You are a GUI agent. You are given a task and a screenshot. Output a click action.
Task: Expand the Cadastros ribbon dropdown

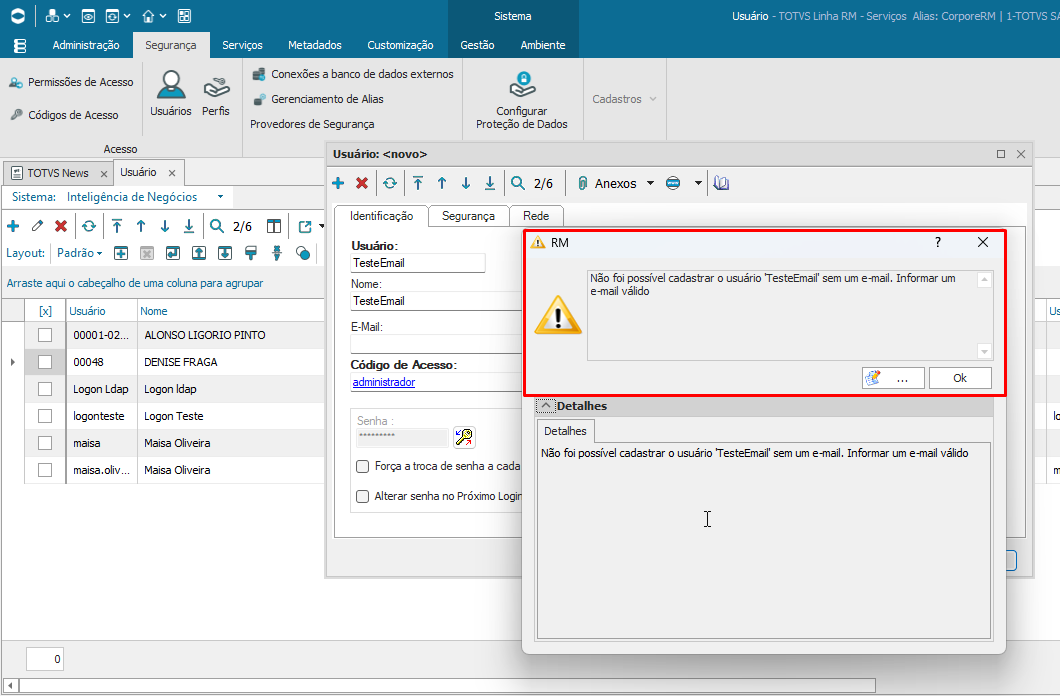[x=624, y=99]
